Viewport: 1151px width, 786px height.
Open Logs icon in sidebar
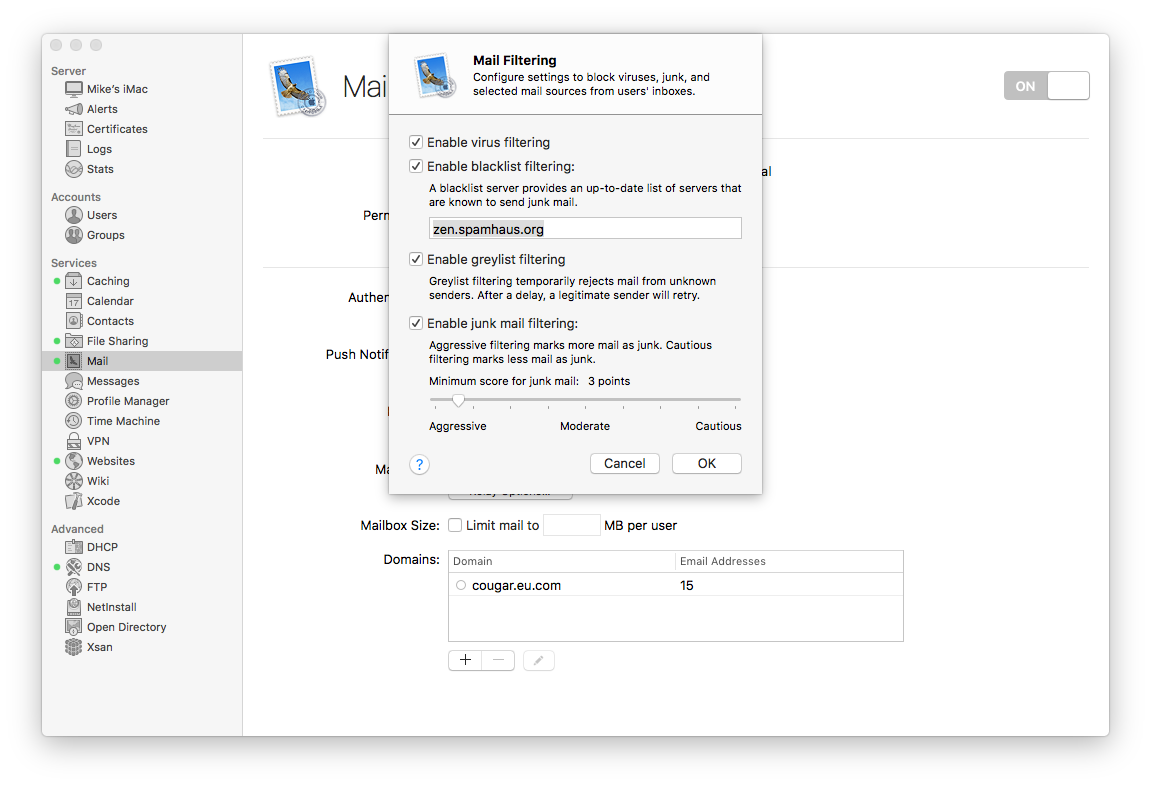(x=73, y=148)
